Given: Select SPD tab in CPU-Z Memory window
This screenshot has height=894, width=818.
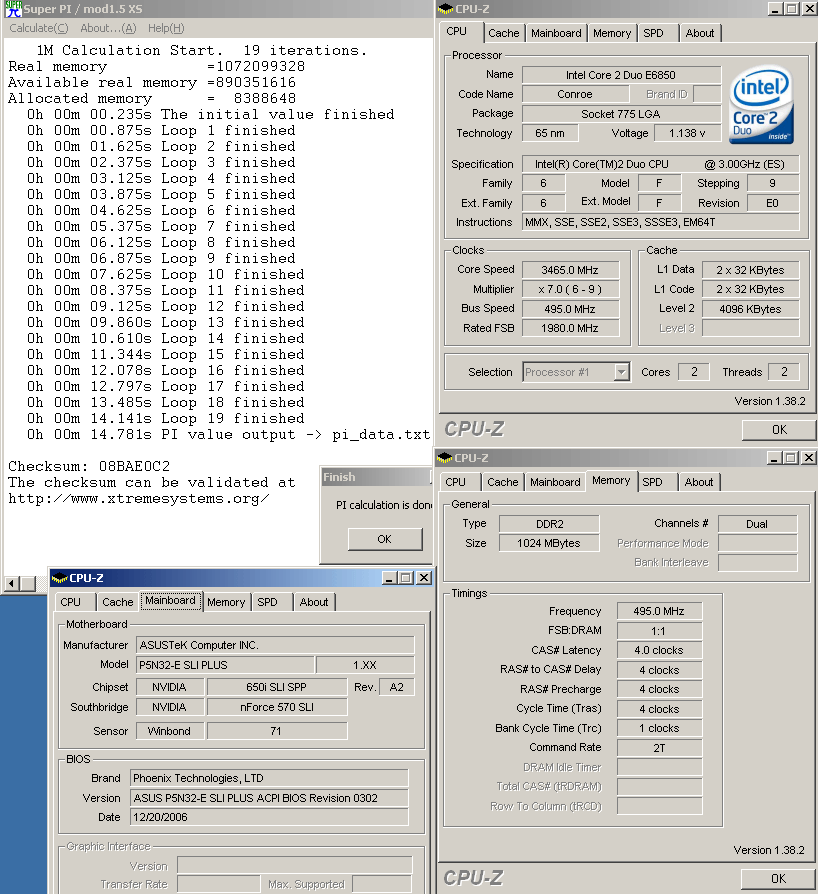Looking at the screenshot, I should click(652, 482).
